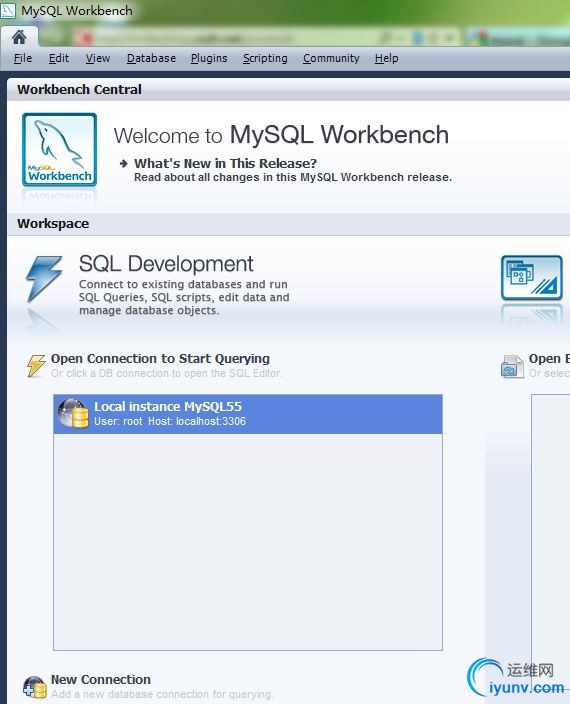Click the SQL Development heading

coord(166,264)
